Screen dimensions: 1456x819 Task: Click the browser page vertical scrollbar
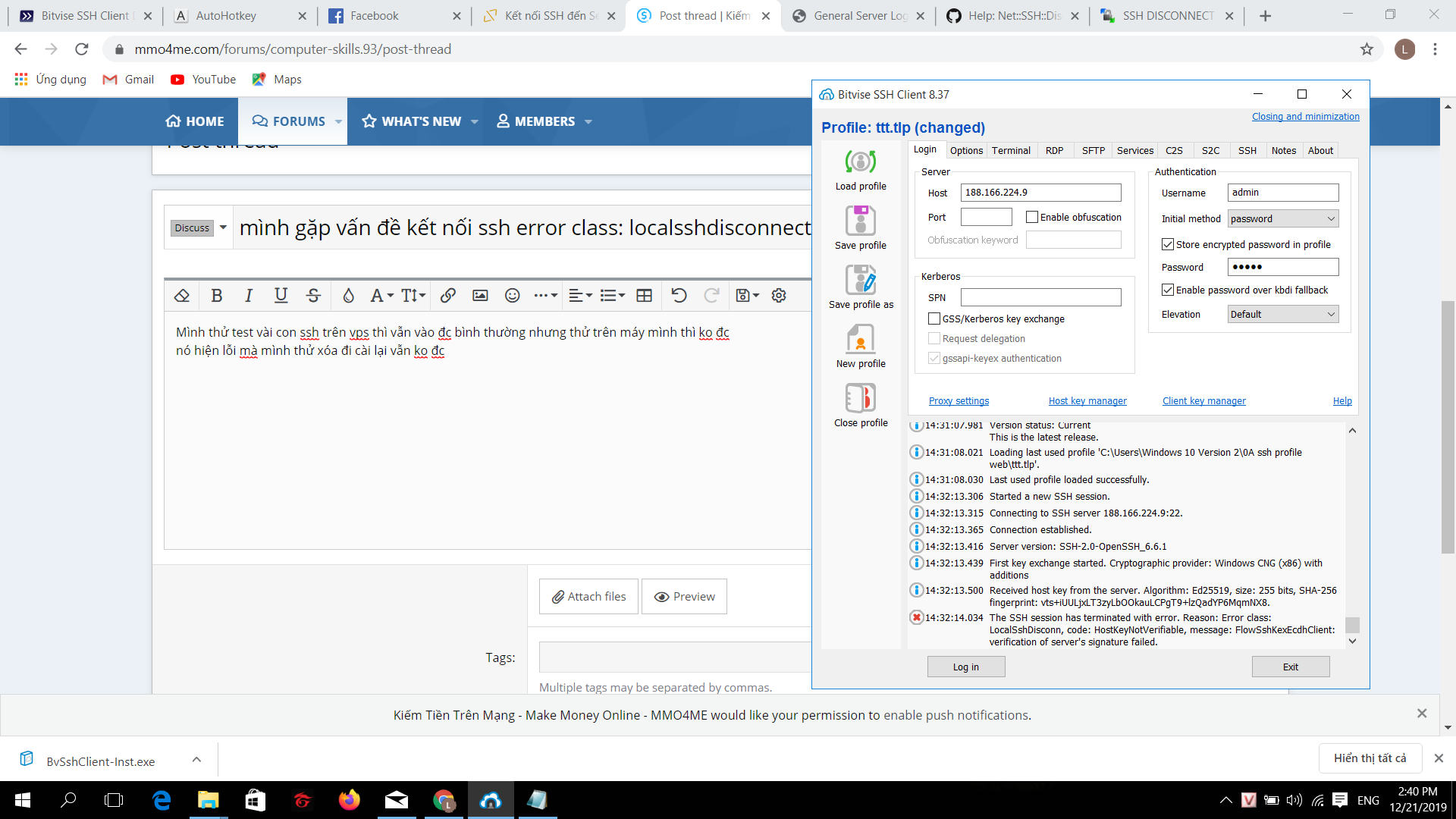tap(1448, 428)
